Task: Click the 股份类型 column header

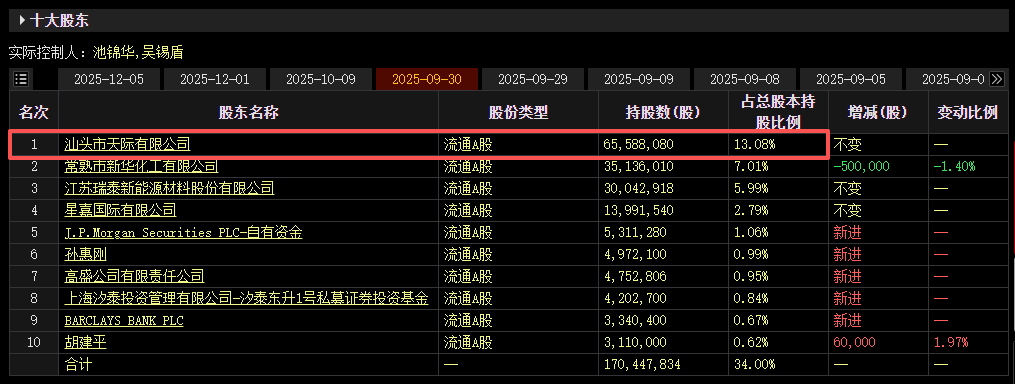Action: (519, 112)
